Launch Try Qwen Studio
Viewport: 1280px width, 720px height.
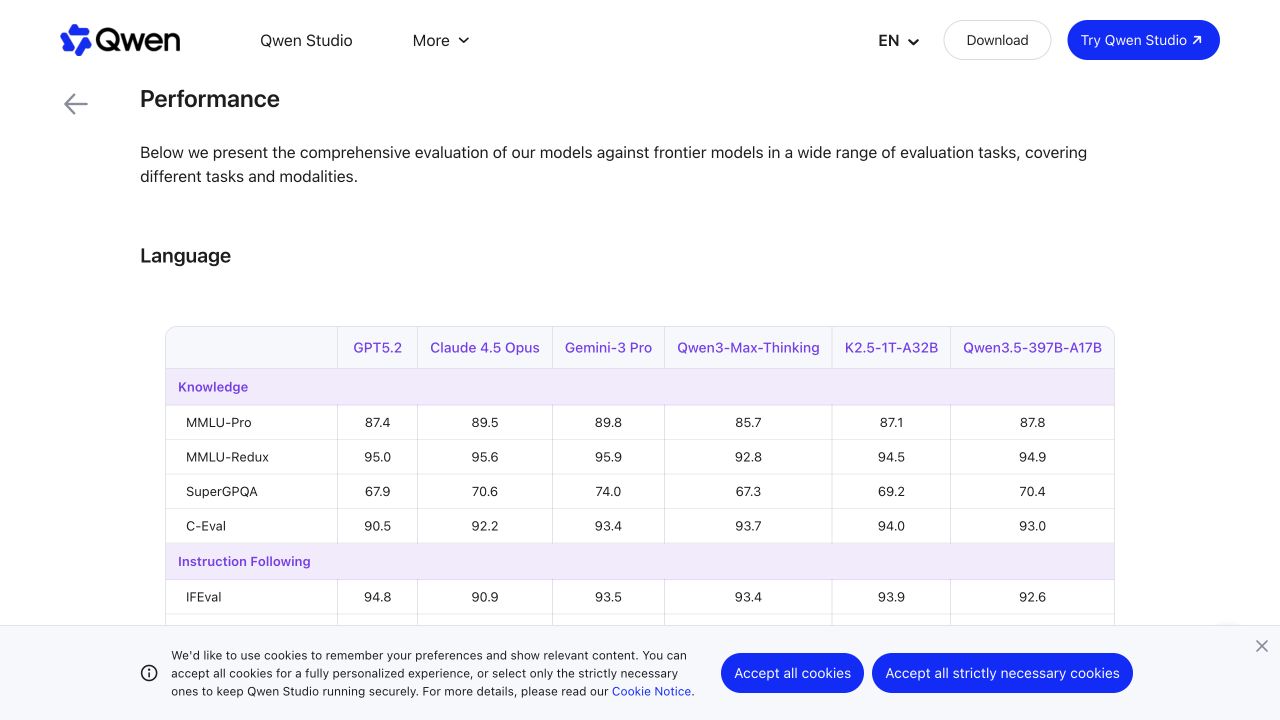1143,40
